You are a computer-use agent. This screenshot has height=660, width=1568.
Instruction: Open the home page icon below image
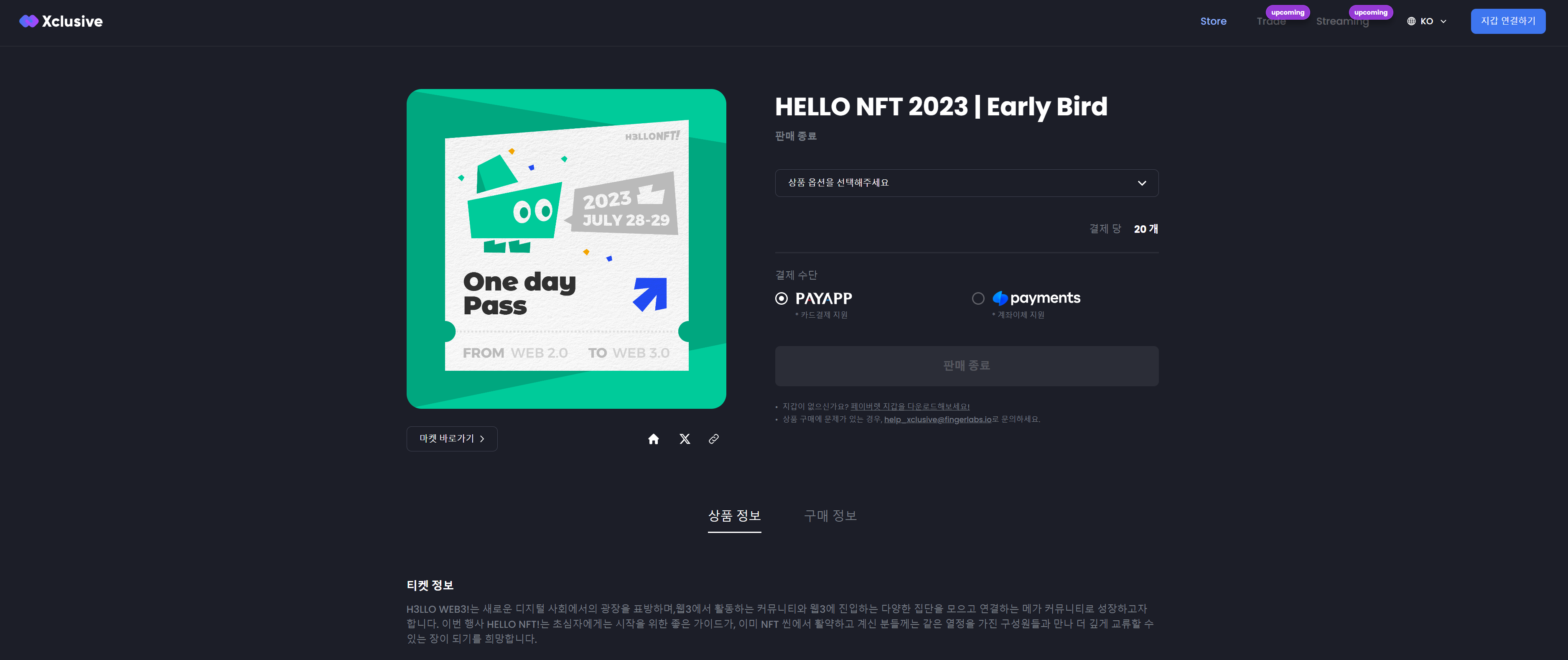click(653, 439)
